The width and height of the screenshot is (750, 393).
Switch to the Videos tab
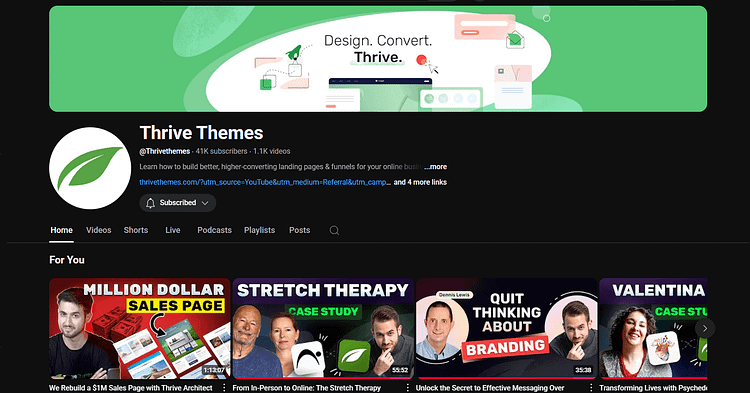pyautogui.click(x=99, y=230)
